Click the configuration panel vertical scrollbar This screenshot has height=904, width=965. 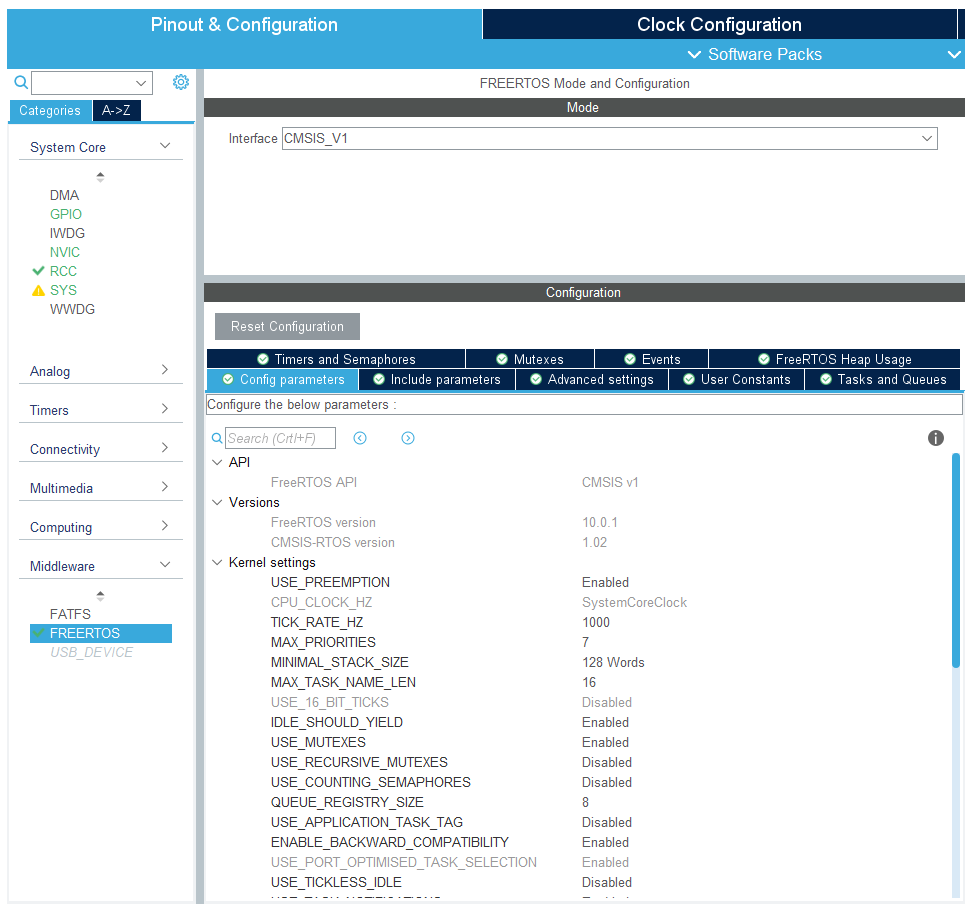[956, 560]
